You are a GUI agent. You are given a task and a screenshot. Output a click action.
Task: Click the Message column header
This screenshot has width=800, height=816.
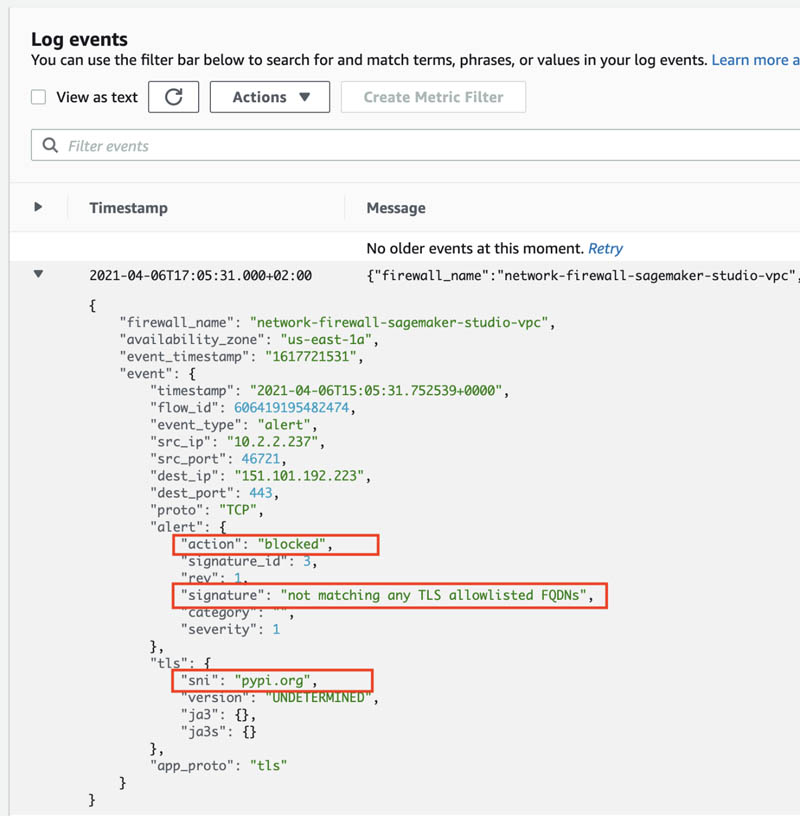(x=396, y=208)
